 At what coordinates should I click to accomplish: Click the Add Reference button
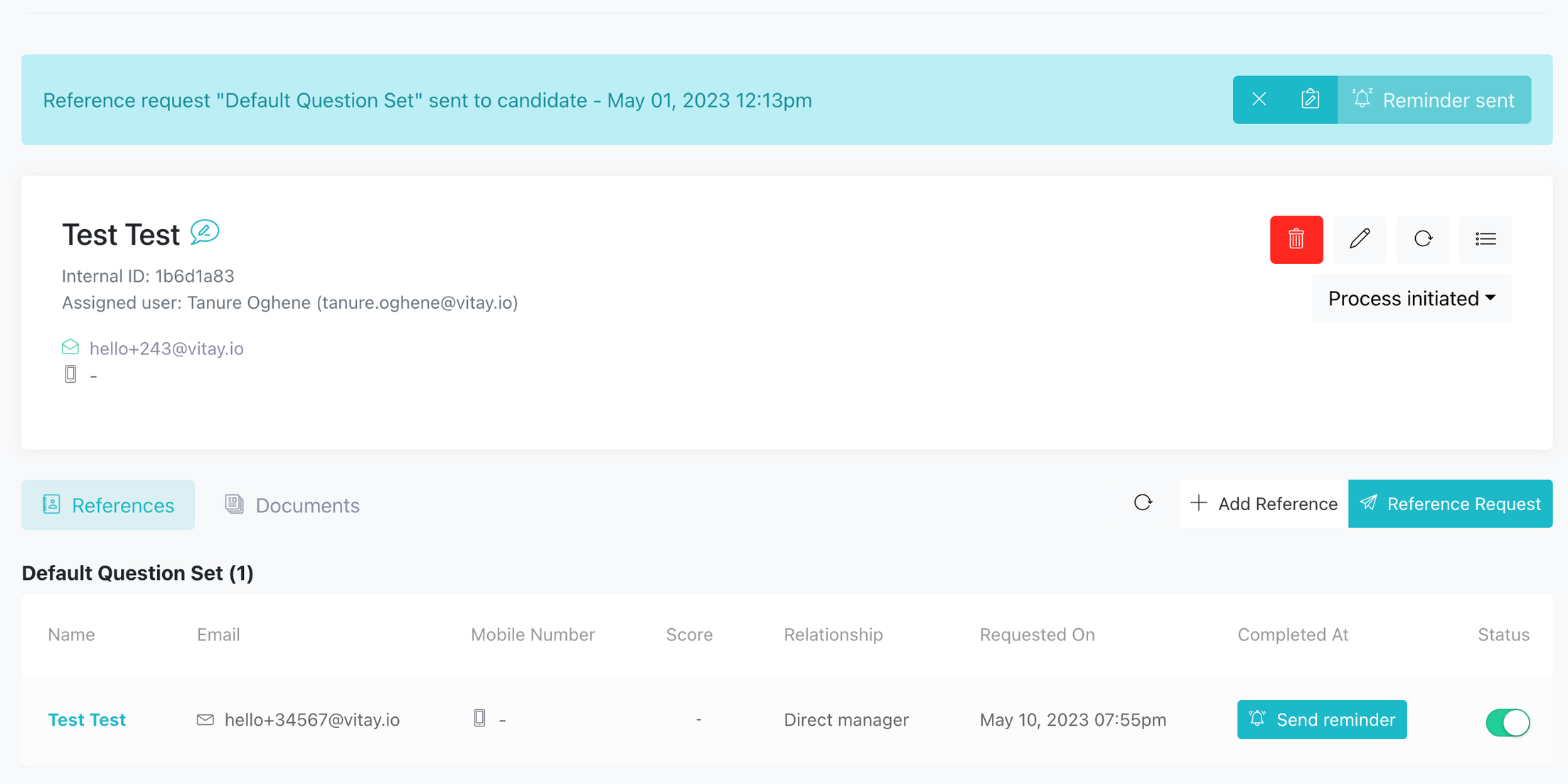coord(1264,504)
